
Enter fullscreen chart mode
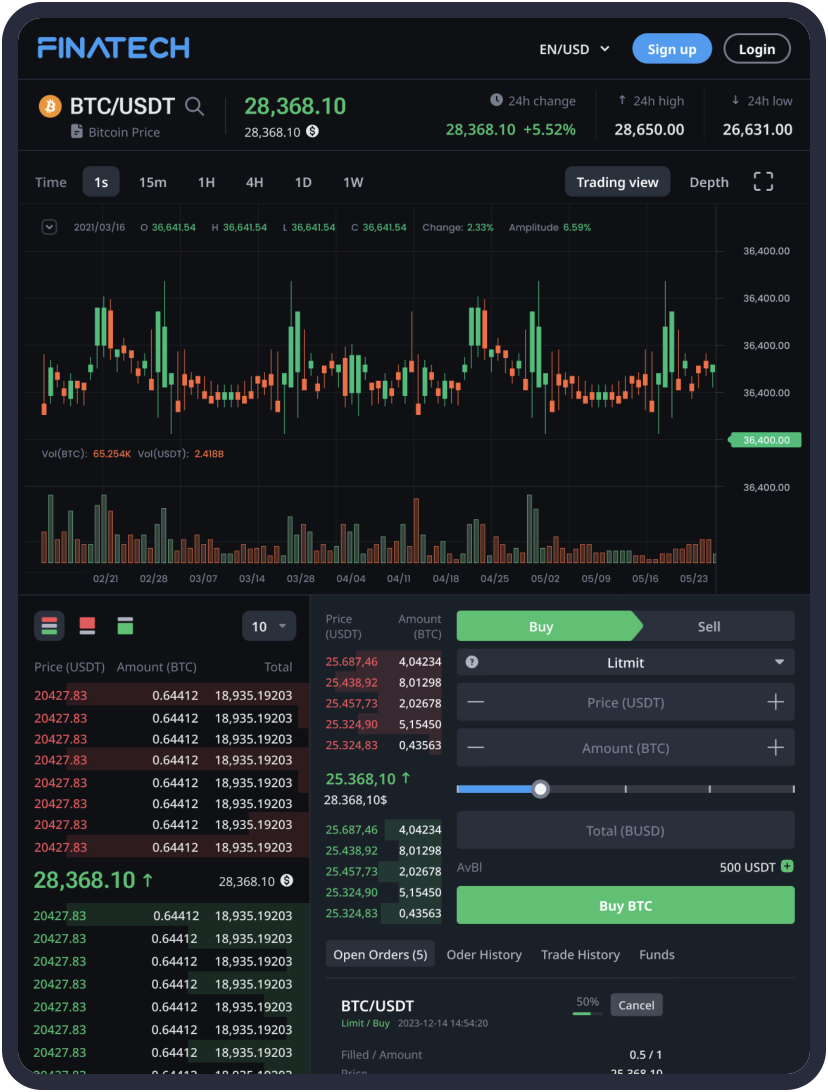click(763, 182)
